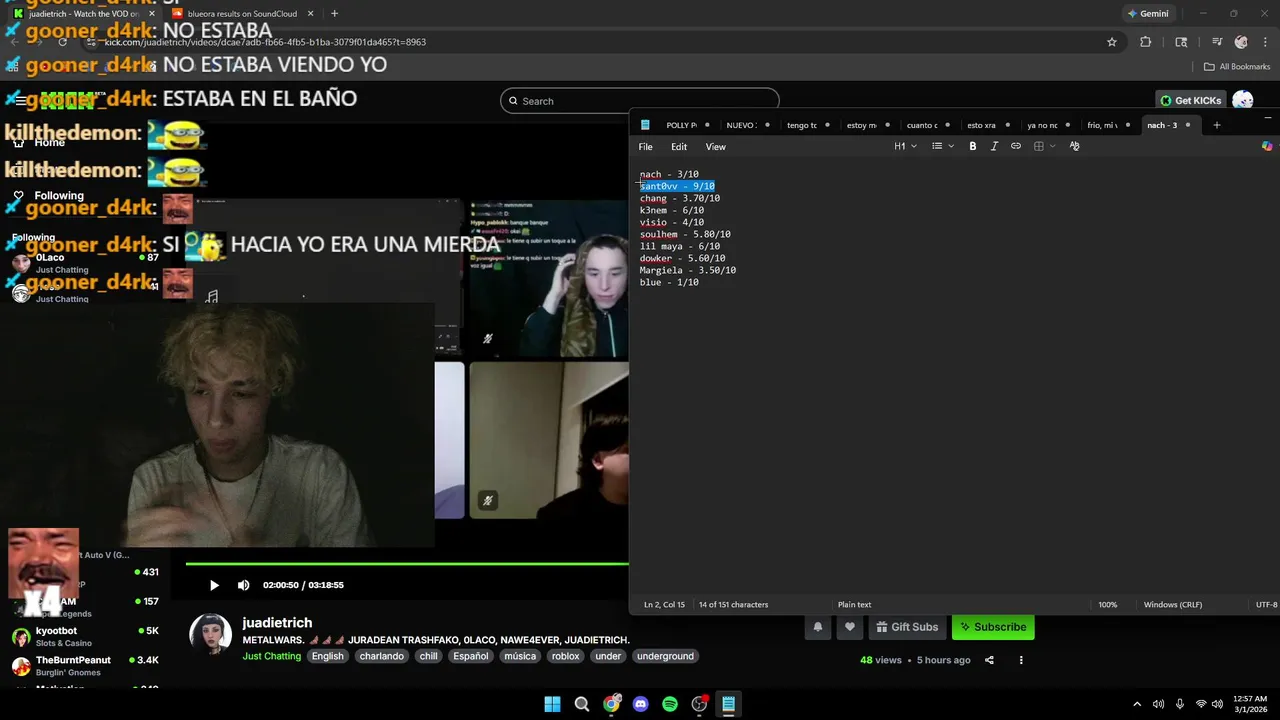This screenshot has height=720, width=1280.
Task: Toggle bold formatting in Notepad
Action: [x=972, y=146]
